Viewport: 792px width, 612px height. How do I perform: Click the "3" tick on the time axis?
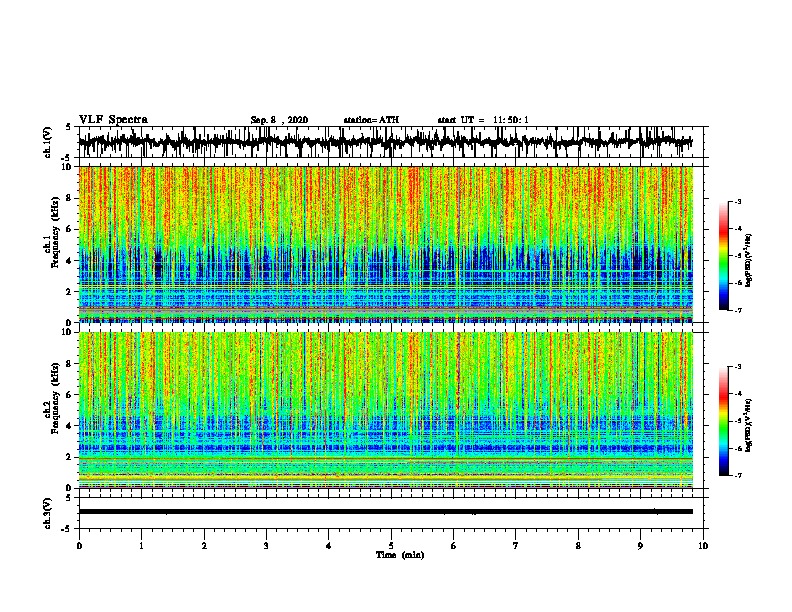[266, 546]
